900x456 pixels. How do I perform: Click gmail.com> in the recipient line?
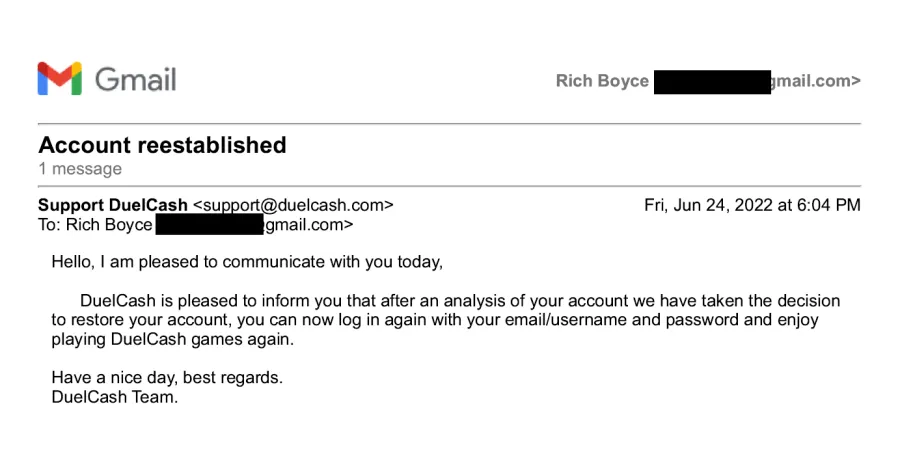(x=309, y=225)
